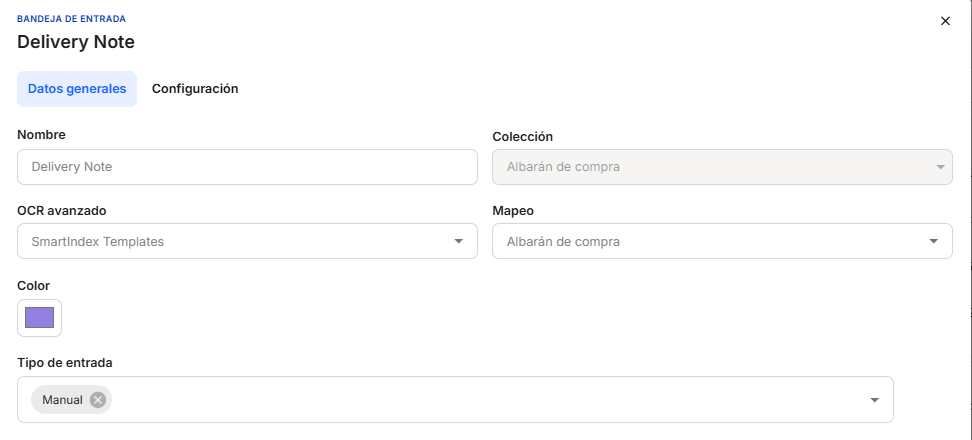
Task: Click empty area of Tipo de entrada field
Action: (x=480, y=400)
